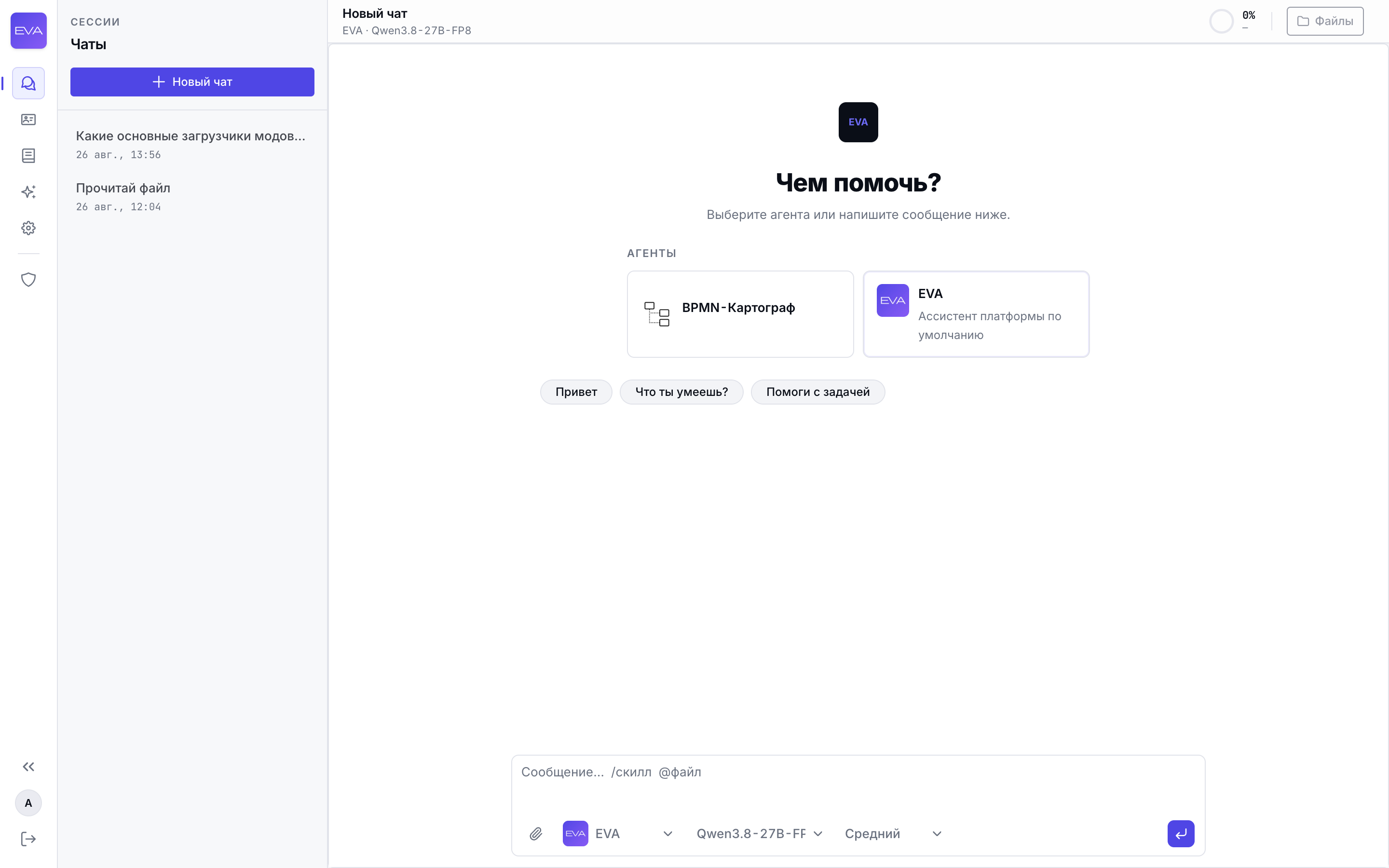Open the Файлы panel button
This screenshot has width=1389, height=868.
[1325, 21]
